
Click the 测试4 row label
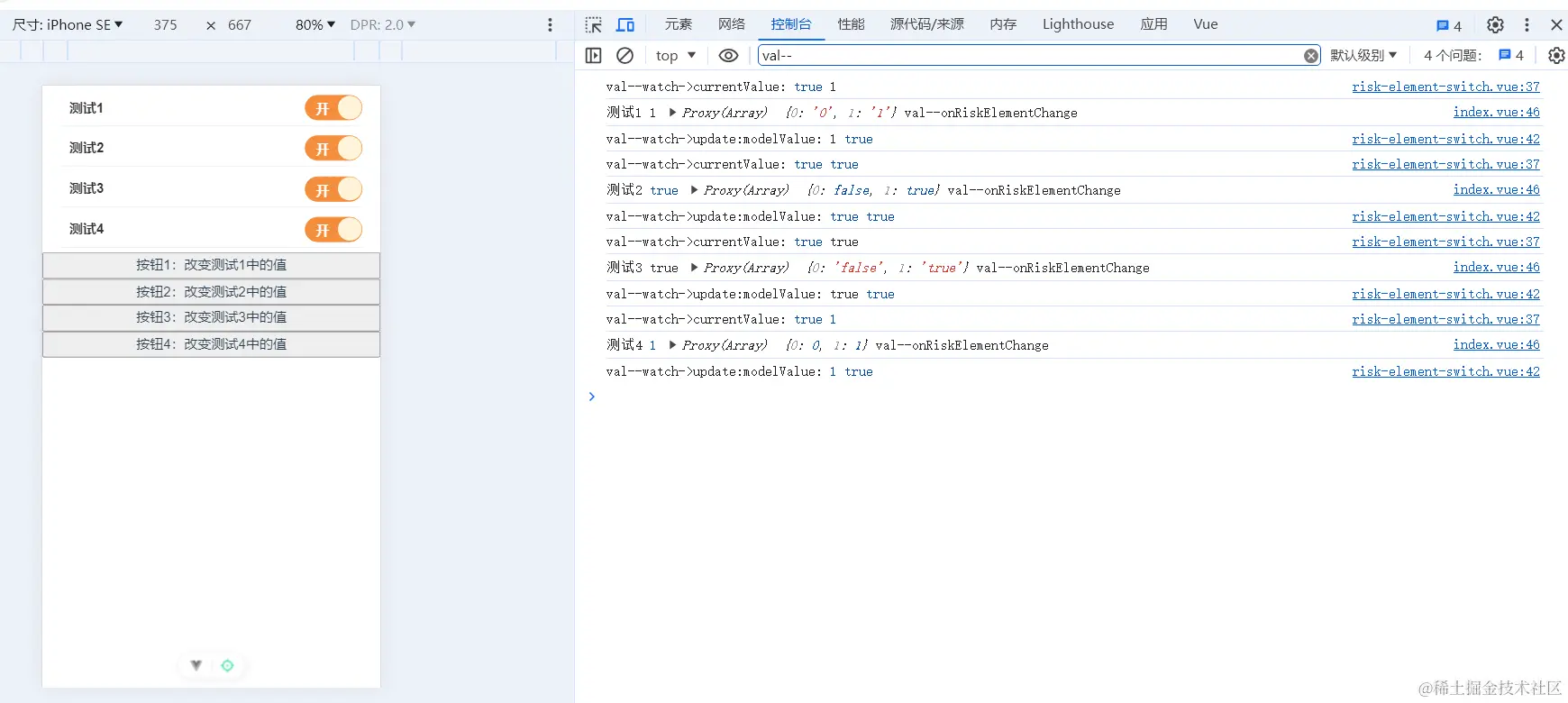[87, 229]
